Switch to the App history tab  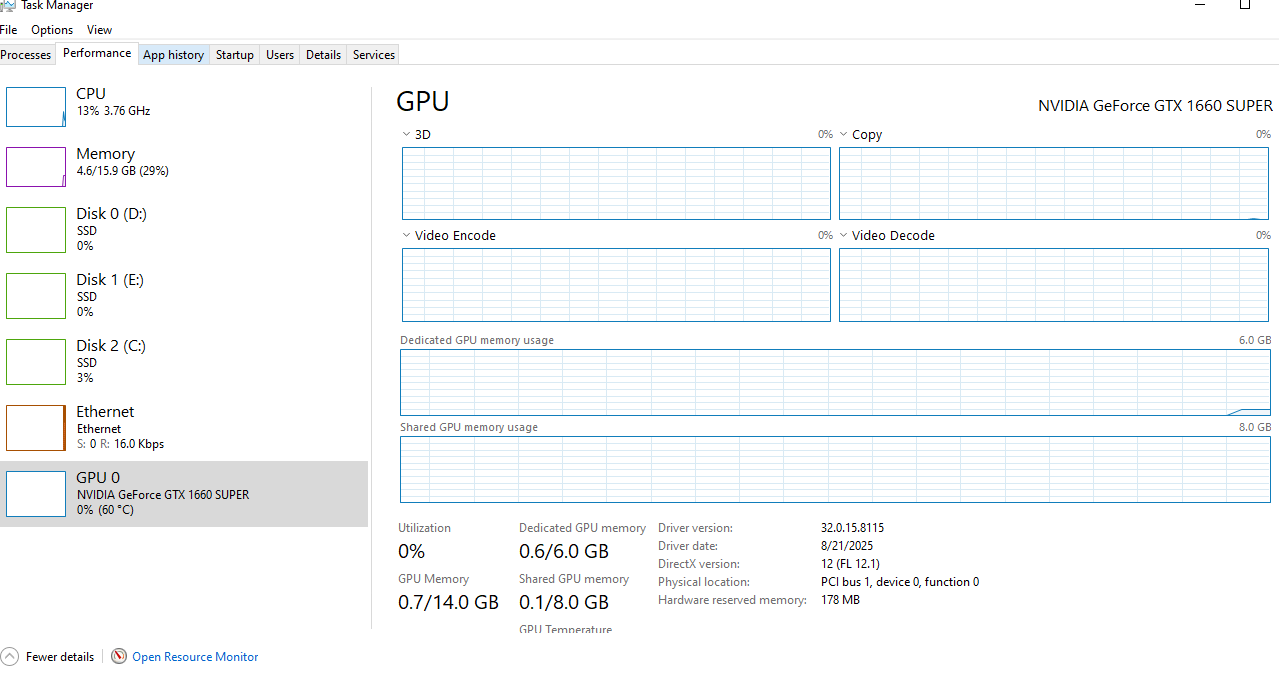tap(173, 55)
